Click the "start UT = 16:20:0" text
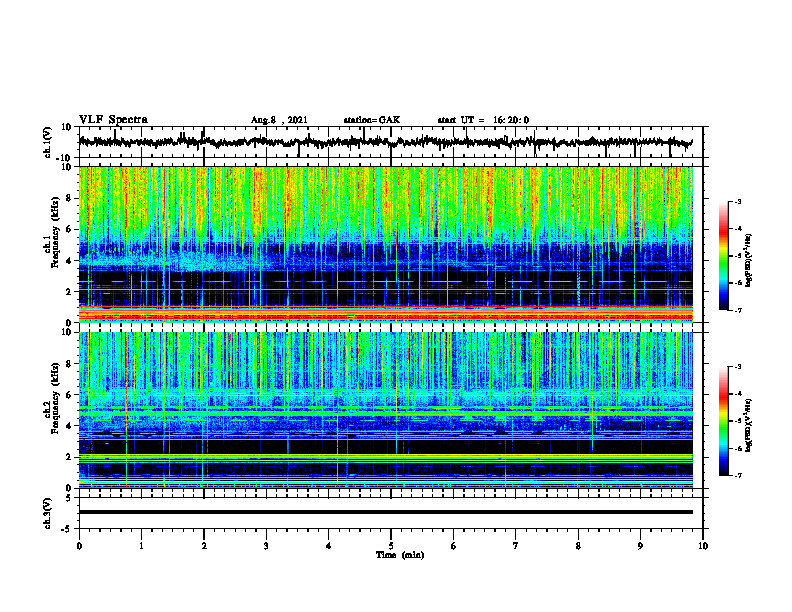792x612 pixels. 483,120
